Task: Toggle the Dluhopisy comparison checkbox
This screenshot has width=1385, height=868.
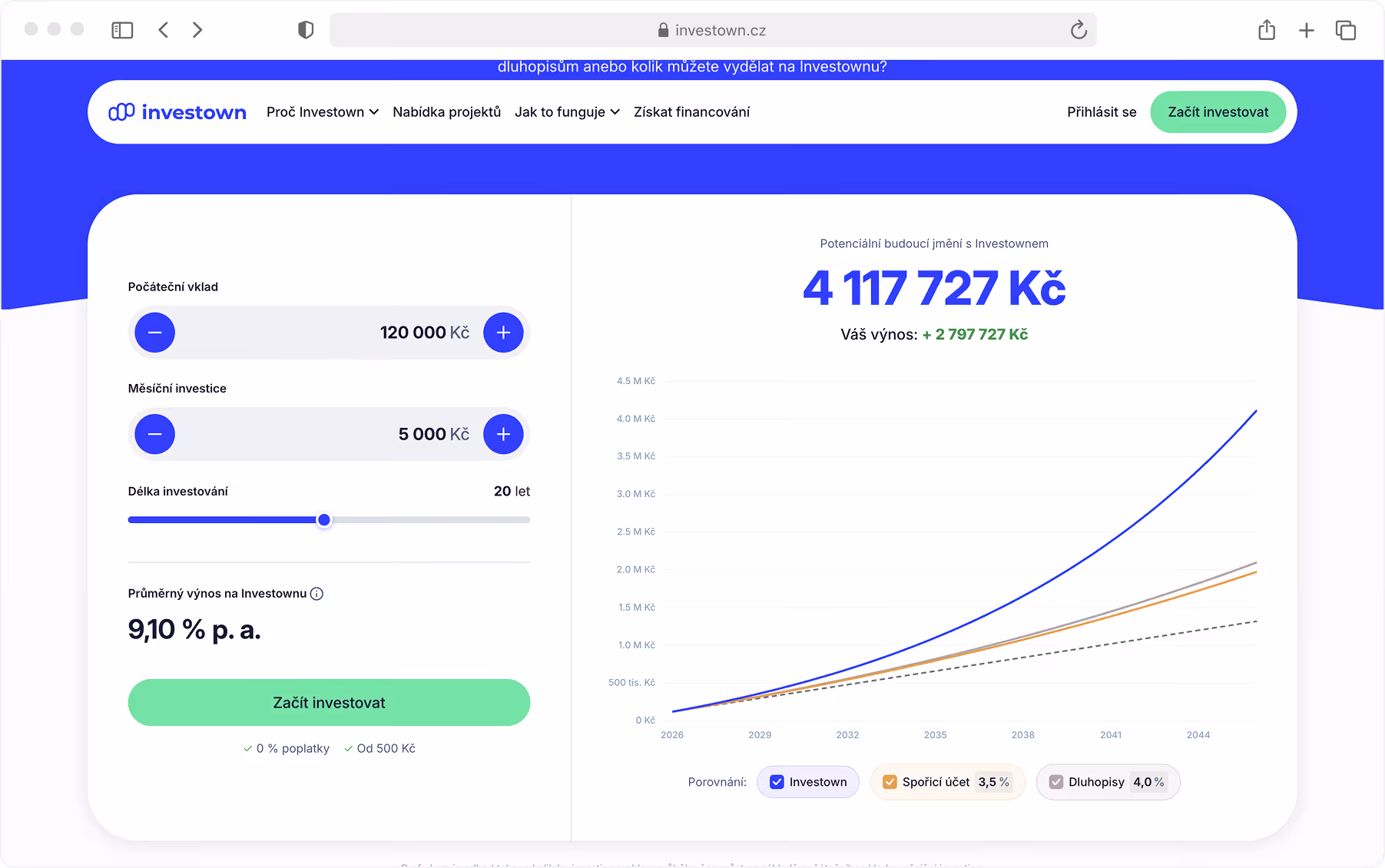Action: (1056, 782)
